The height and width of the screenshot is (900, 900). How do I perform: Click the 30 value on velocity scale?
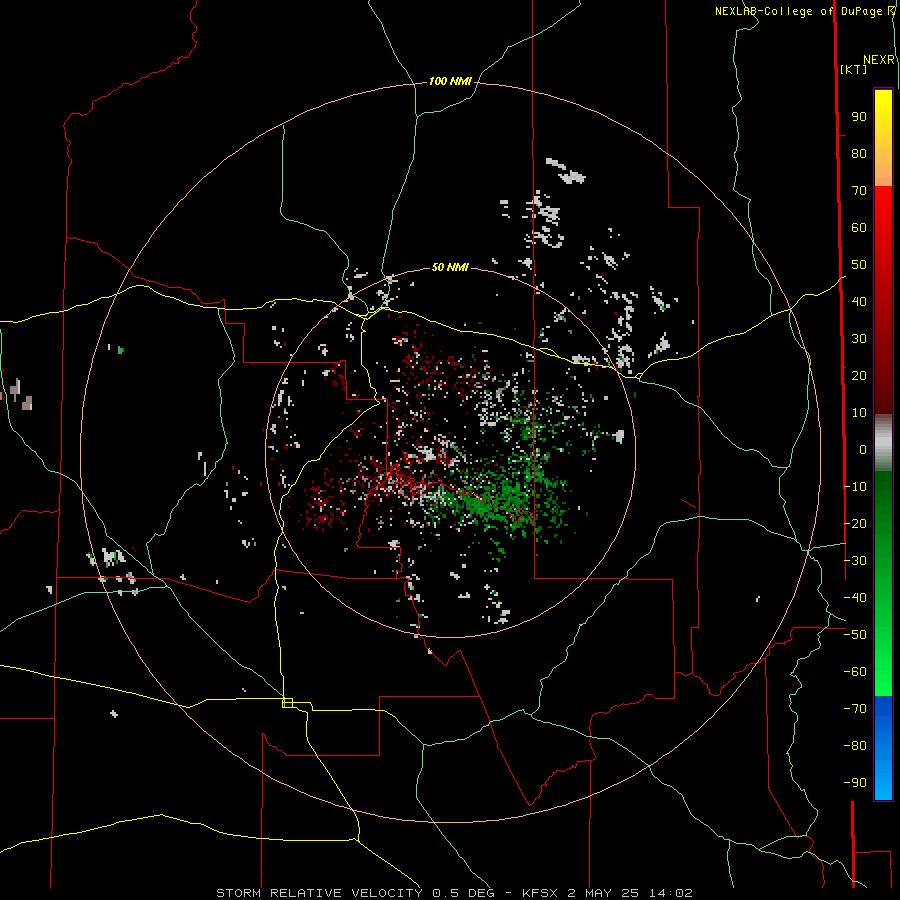pos(859,339)
